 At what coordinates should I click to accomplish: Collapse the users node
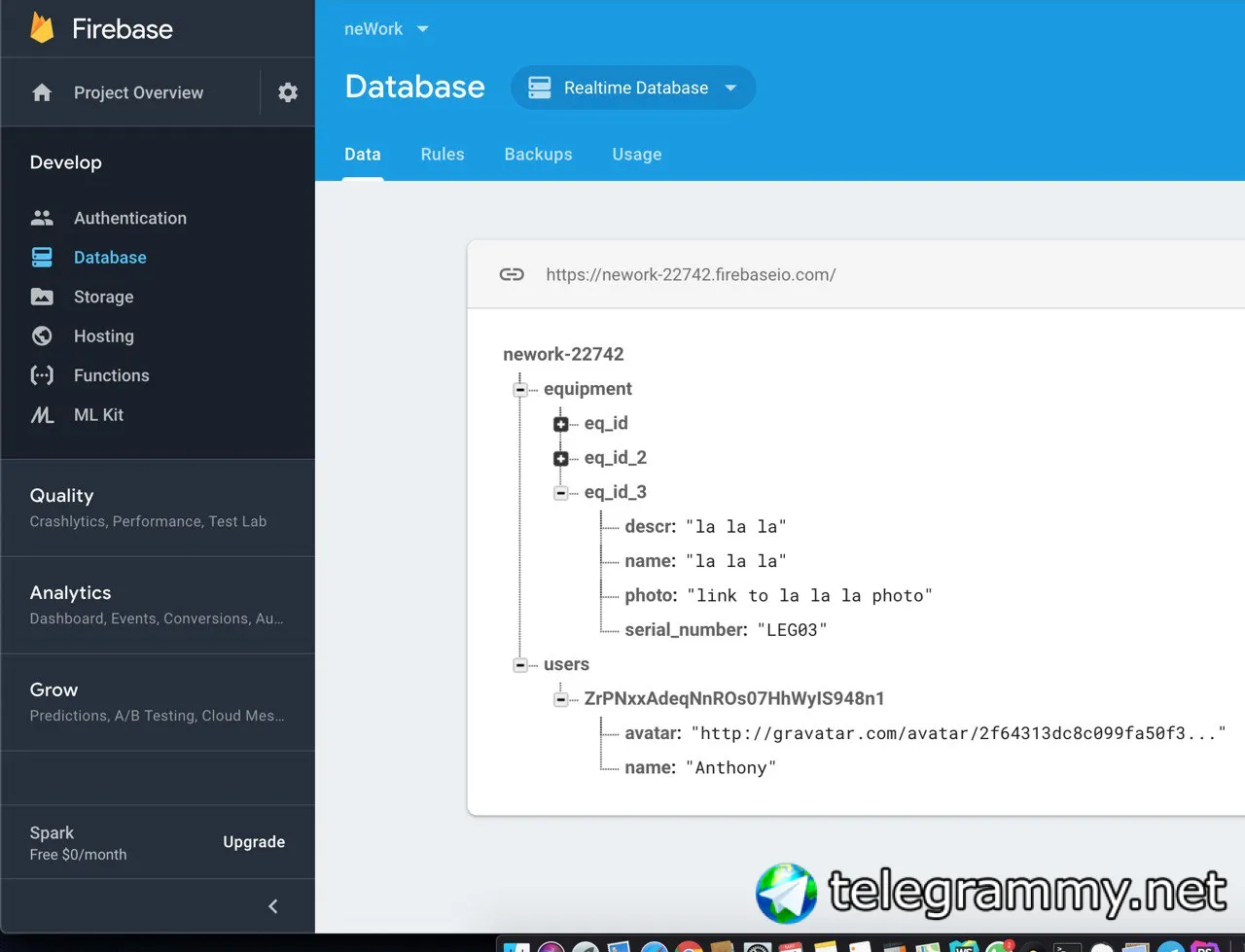click(520, 665)
